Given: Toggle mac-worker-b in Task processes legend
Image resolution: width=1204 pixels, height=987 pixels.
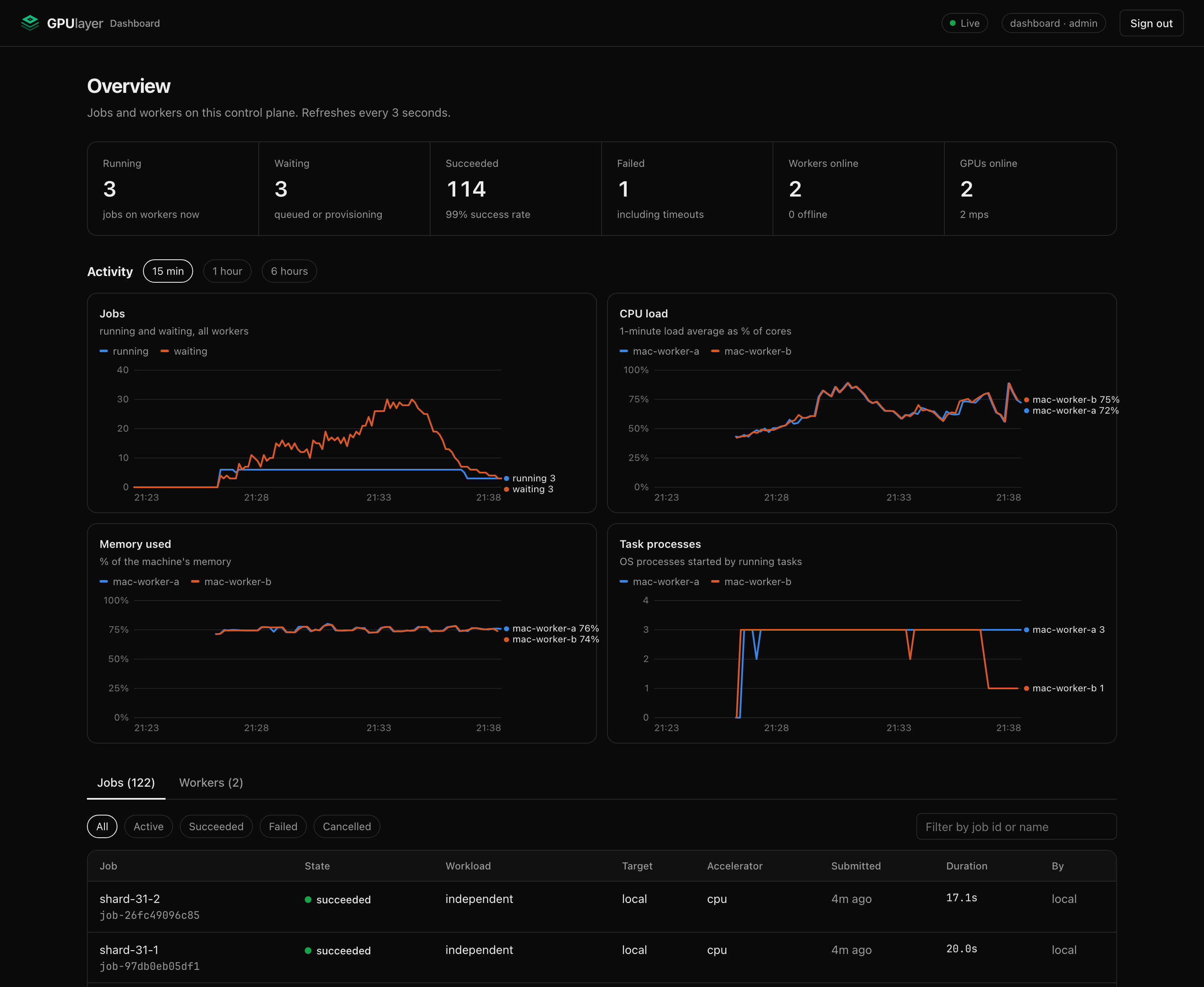Looking at the screenshot, I should [x=751, y=582].
